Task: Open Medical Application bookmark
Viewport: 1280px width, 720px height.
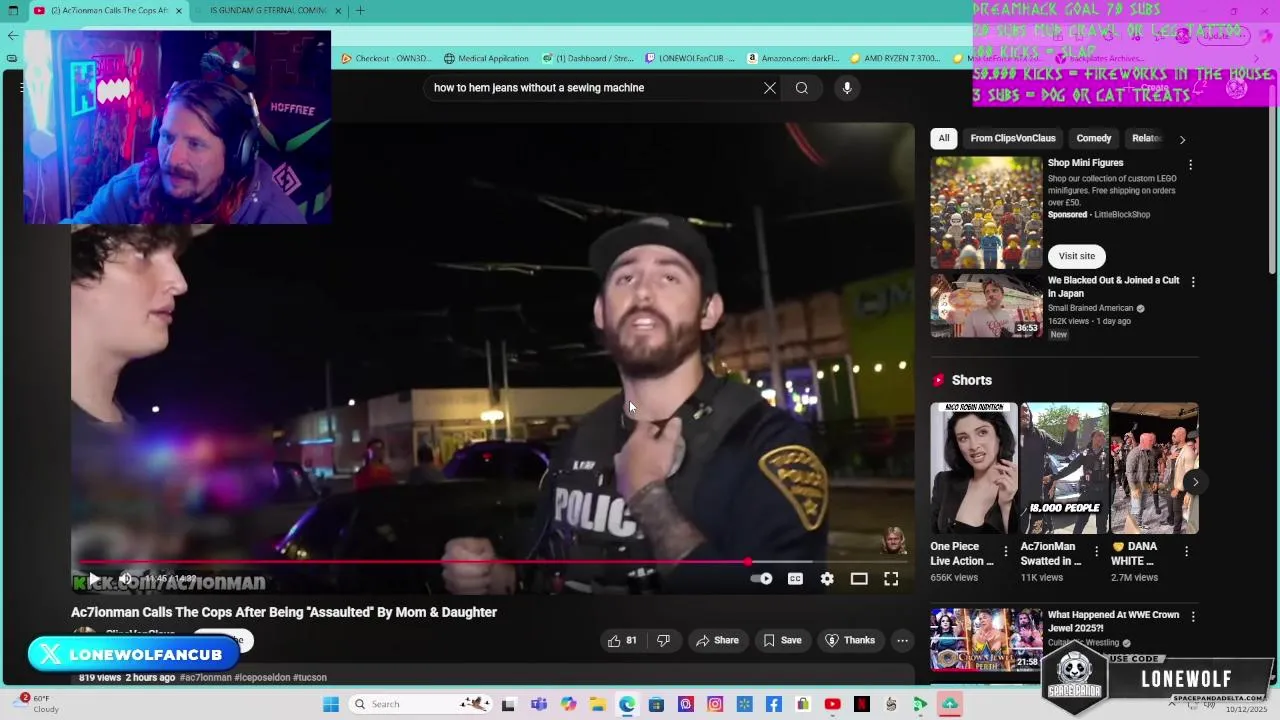Action: [486, 58]
